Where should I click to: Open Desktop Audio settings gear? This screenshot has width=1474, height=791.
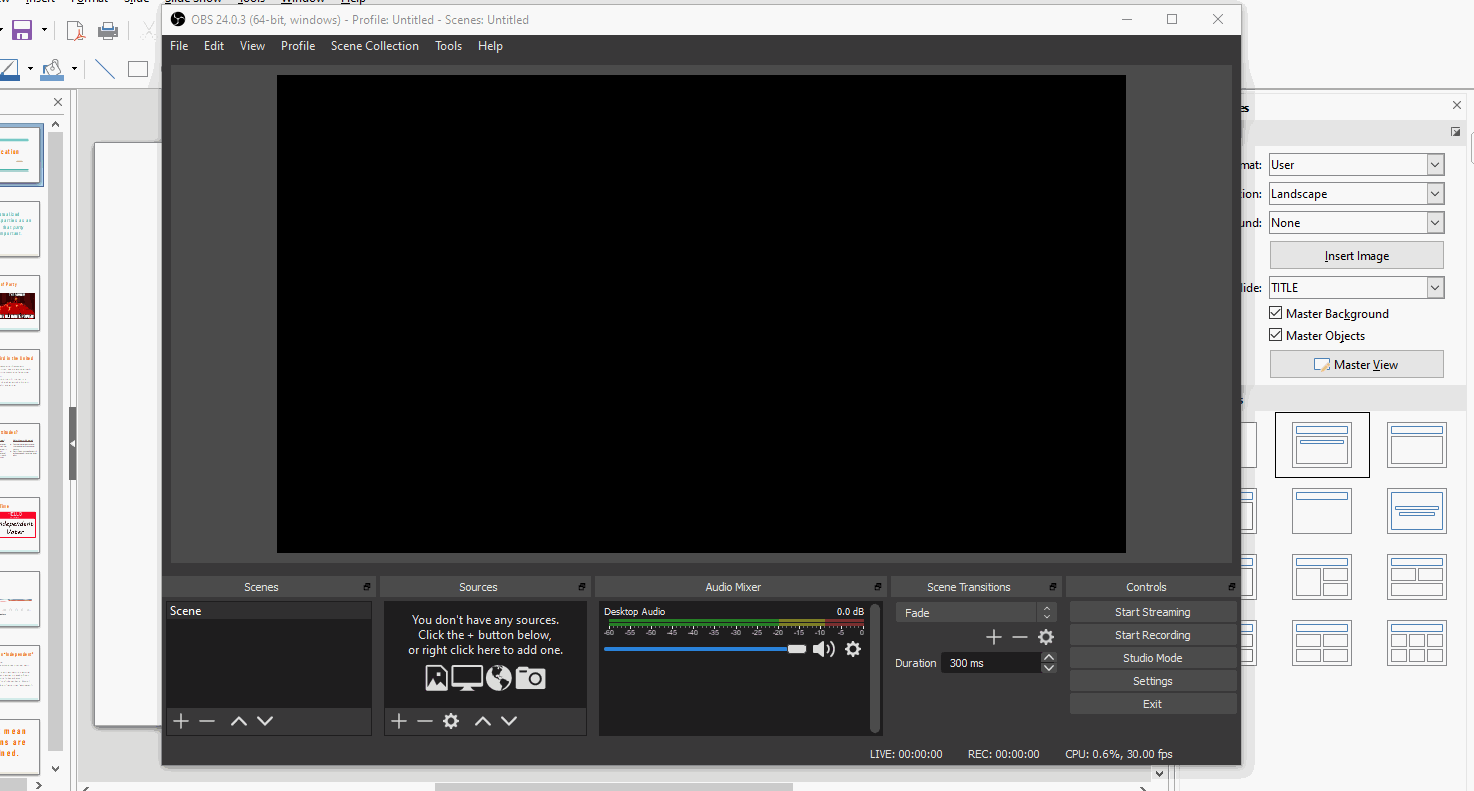853,649
